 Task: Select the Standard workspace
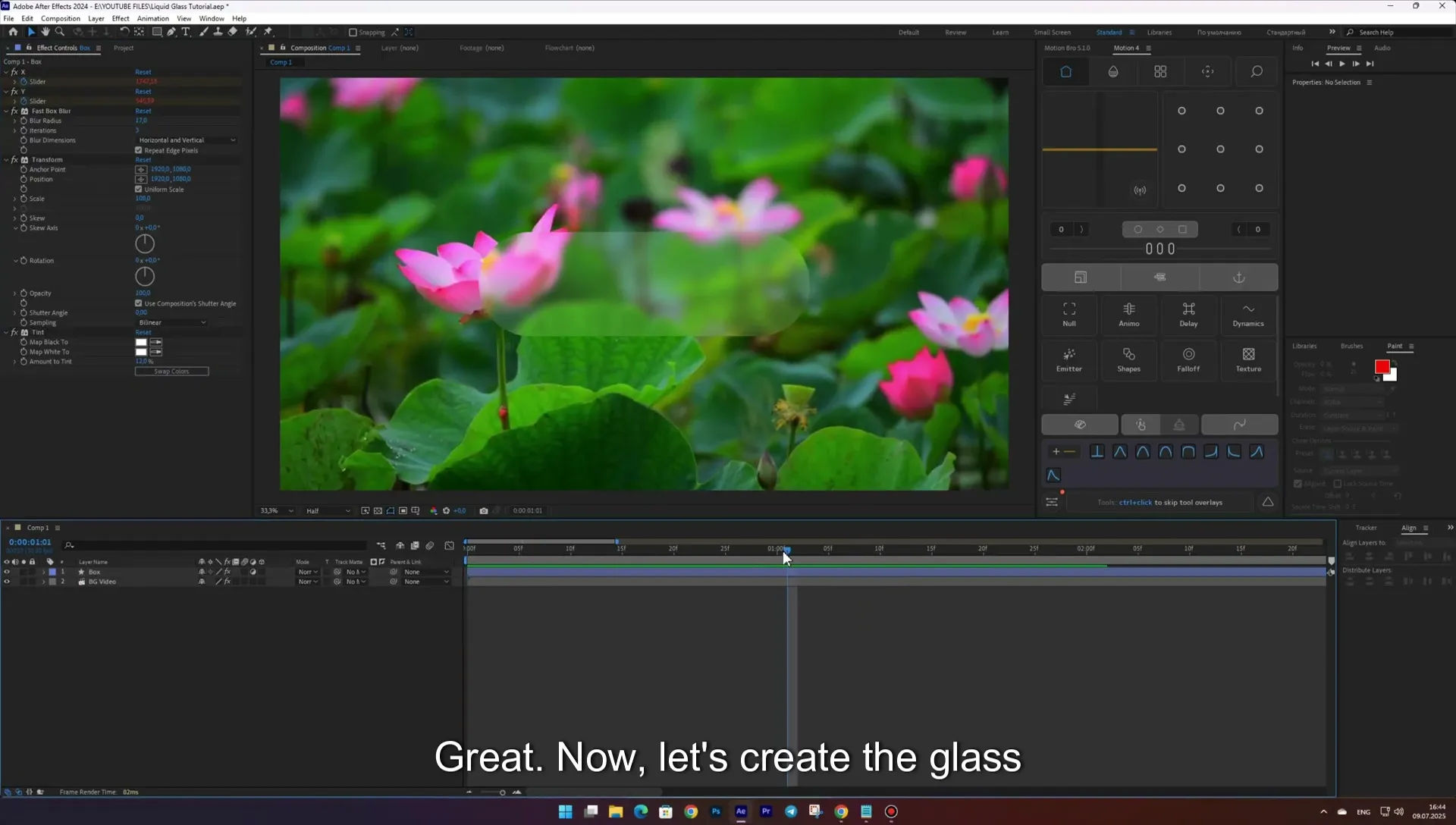click(1109, 33)
